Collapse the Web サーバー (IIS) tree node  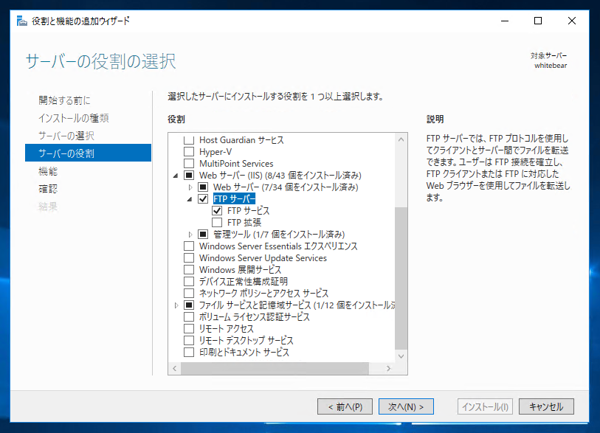tap(176, 176)
